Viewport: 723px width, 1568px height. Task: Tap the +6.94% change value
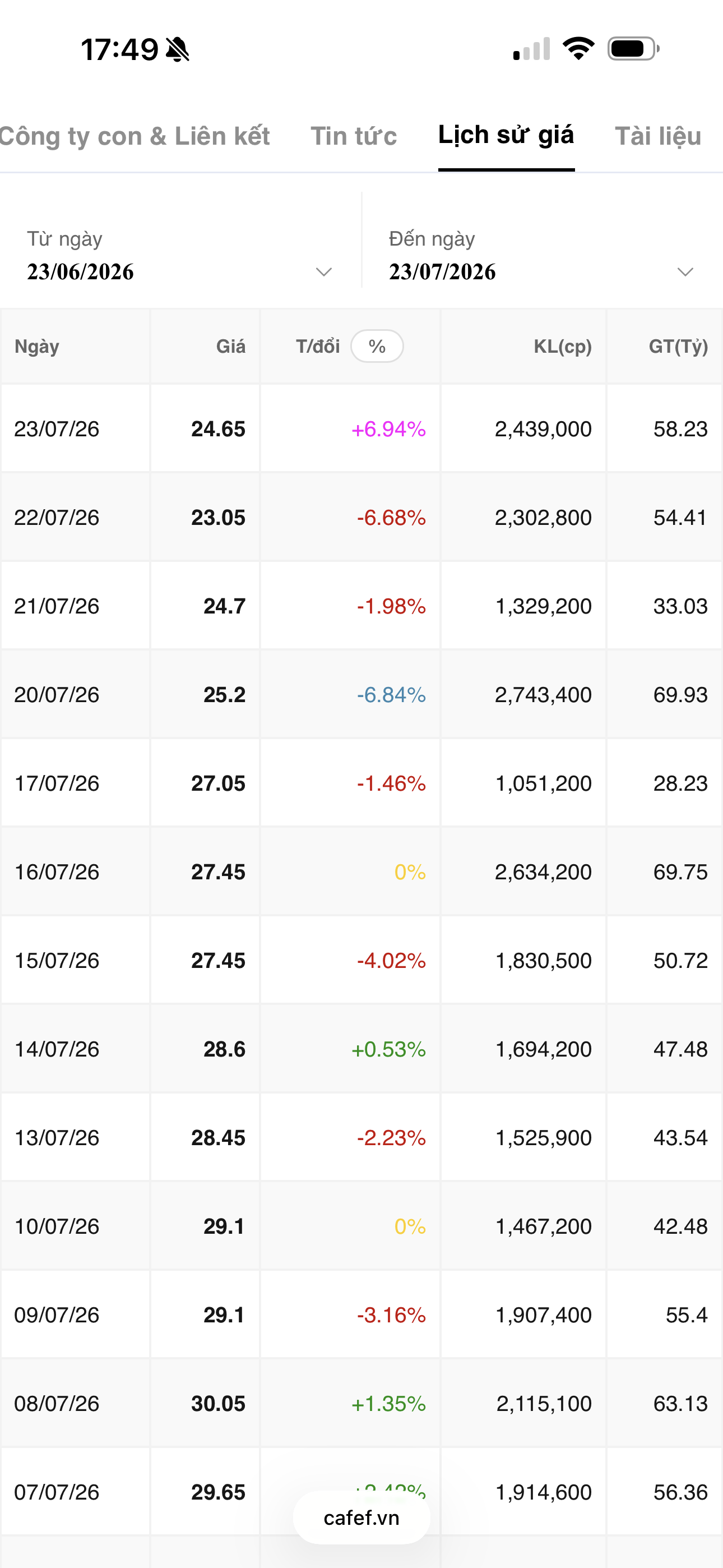click(x=388, y=429)
